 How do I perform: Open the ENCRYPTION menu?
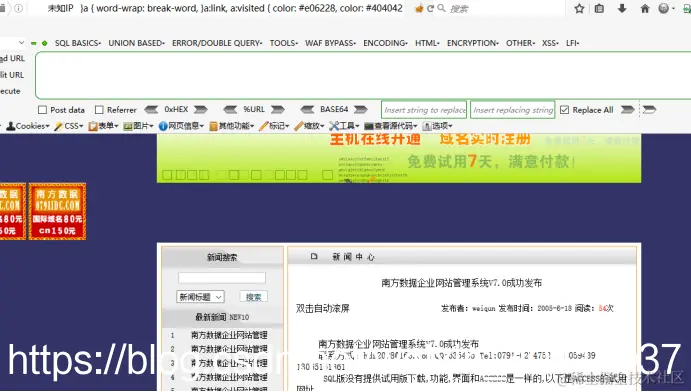coord(473,43)
